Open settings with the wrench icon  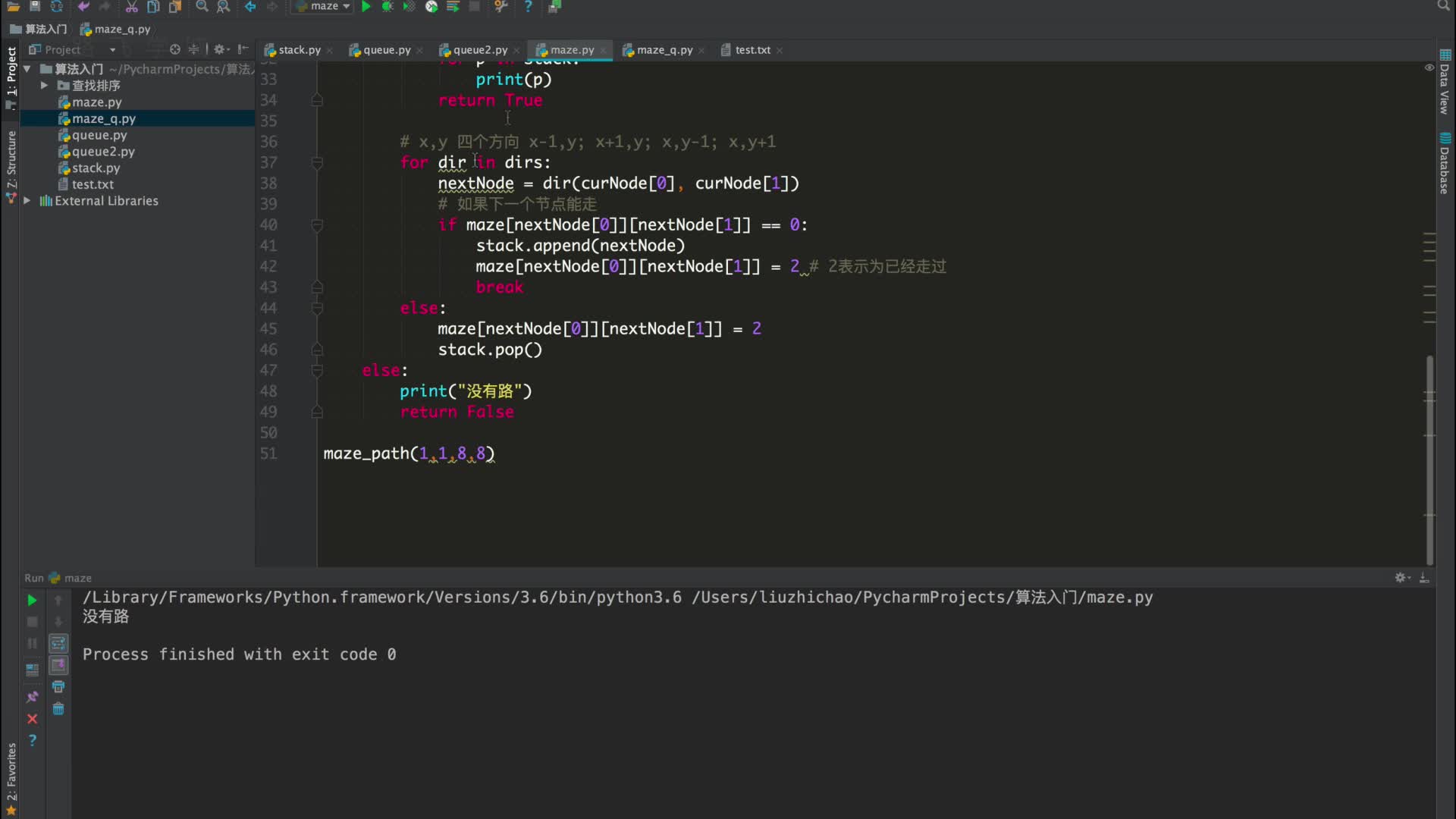coord(500,6)
